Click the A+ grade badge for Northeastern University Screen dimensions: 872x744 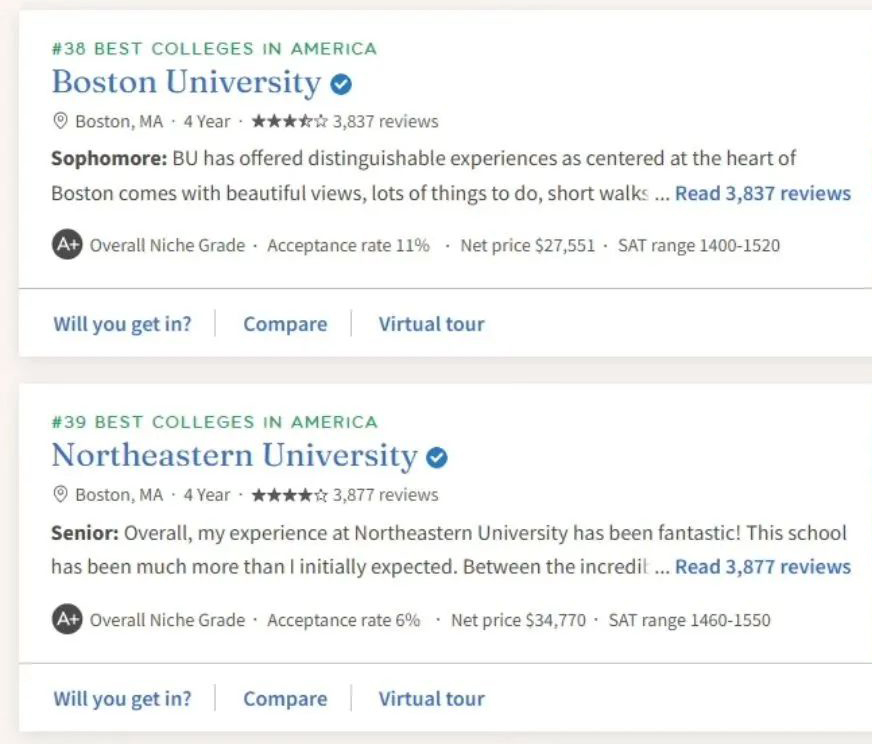coord(67,619)
